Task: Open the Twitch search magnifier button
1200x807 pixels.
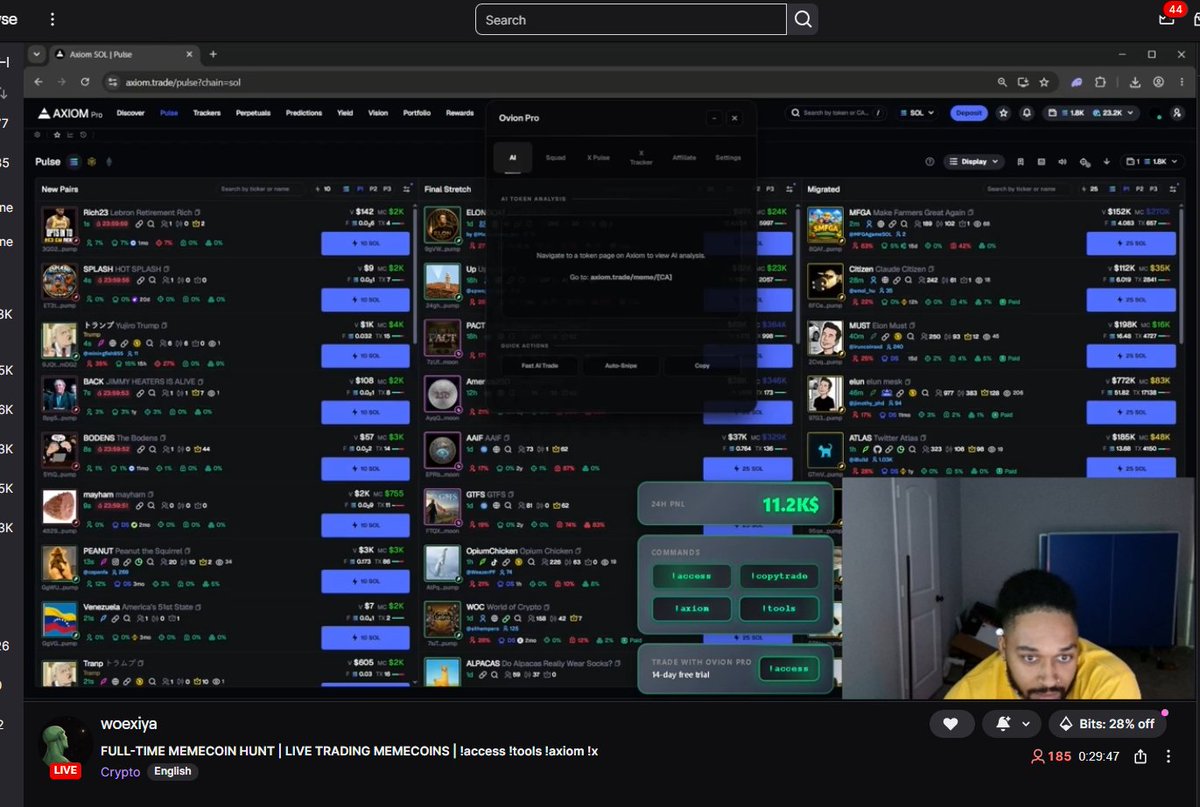Action: (x=803, y=19)
